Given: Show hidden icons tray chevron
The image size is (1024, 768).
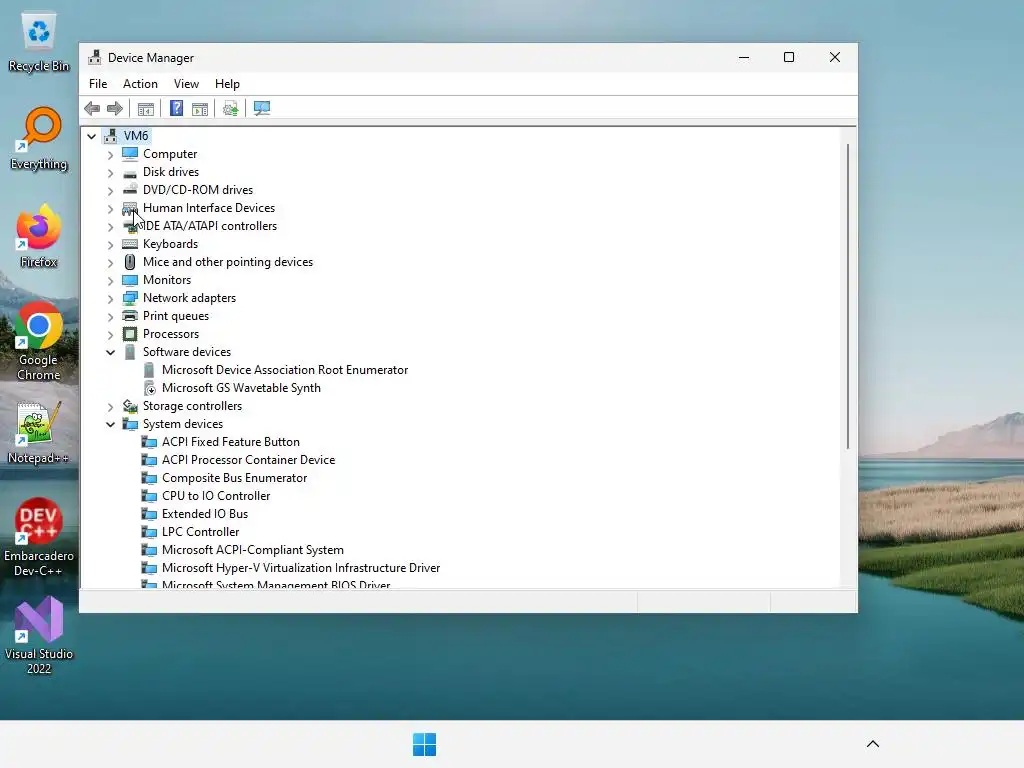Looking at the screenshot, I should (x=873, y=744).
